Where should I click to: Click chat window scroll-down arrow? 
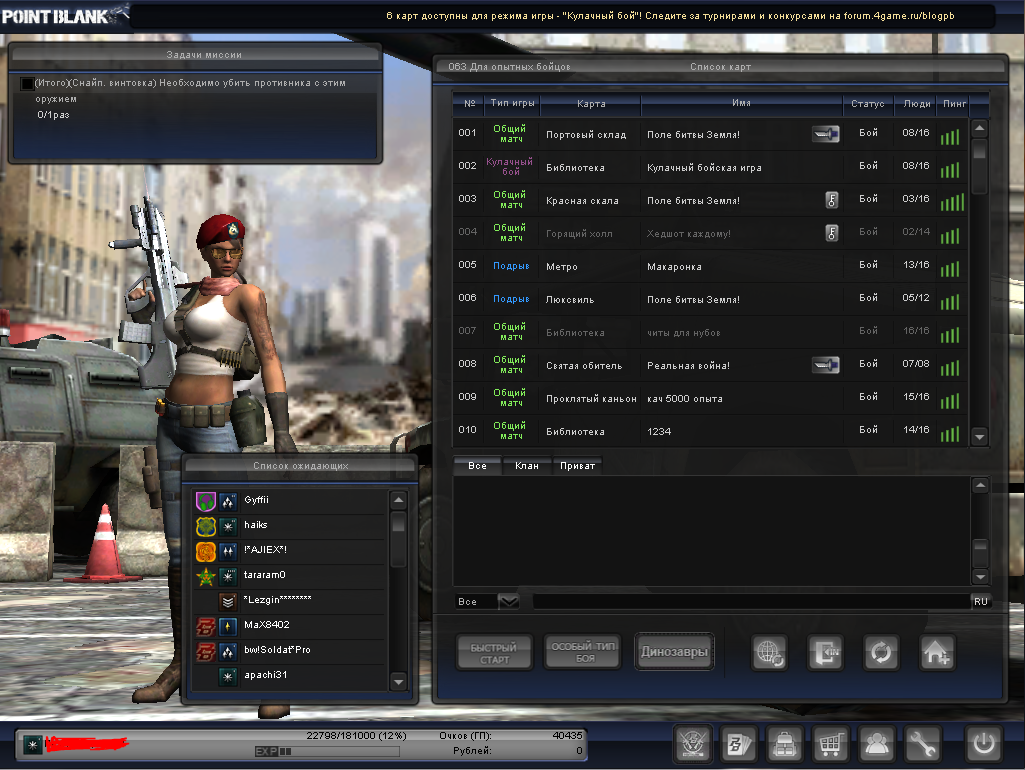(x=979, y=577)
